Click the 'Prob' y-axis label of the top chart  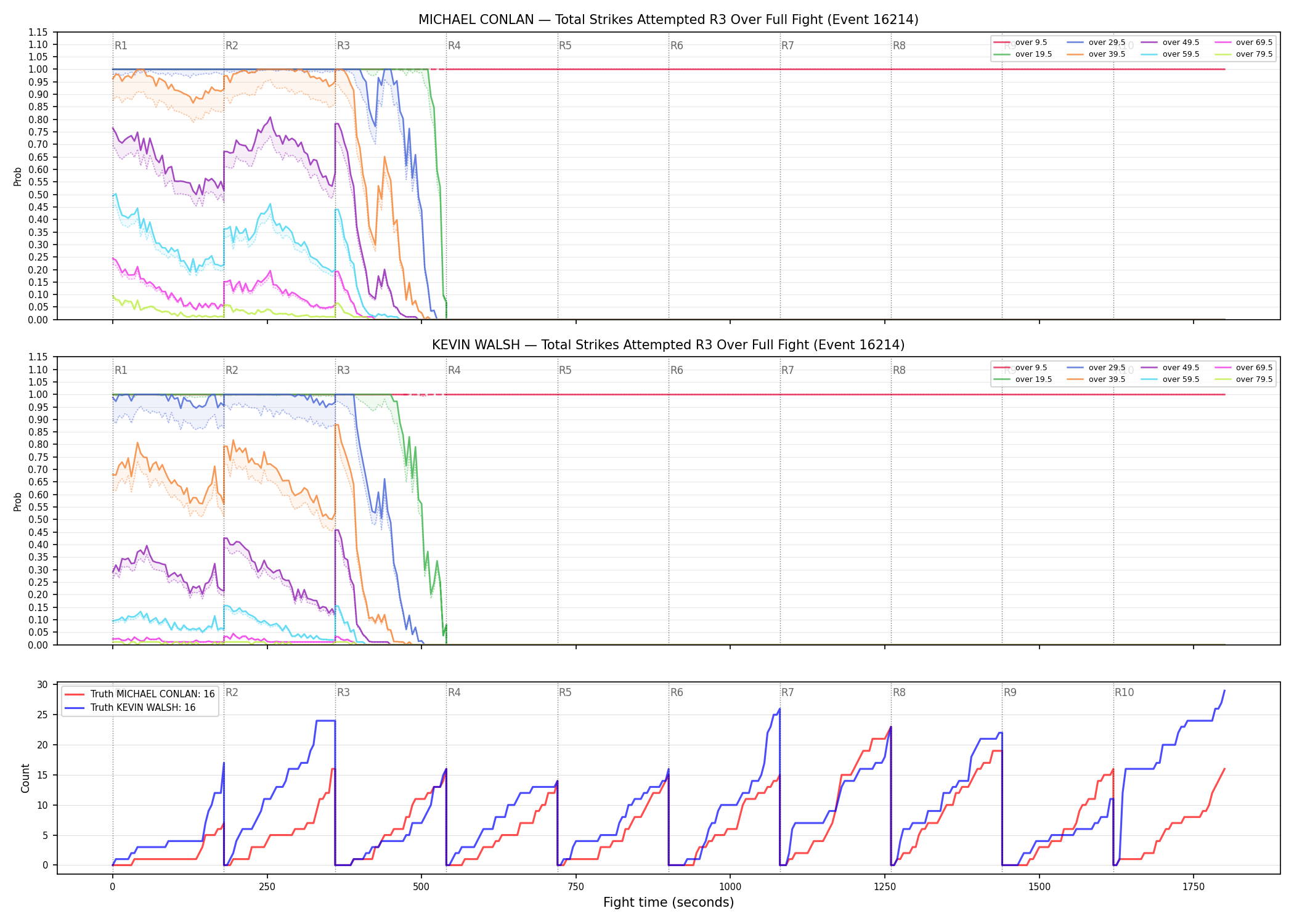pos(18,176)
